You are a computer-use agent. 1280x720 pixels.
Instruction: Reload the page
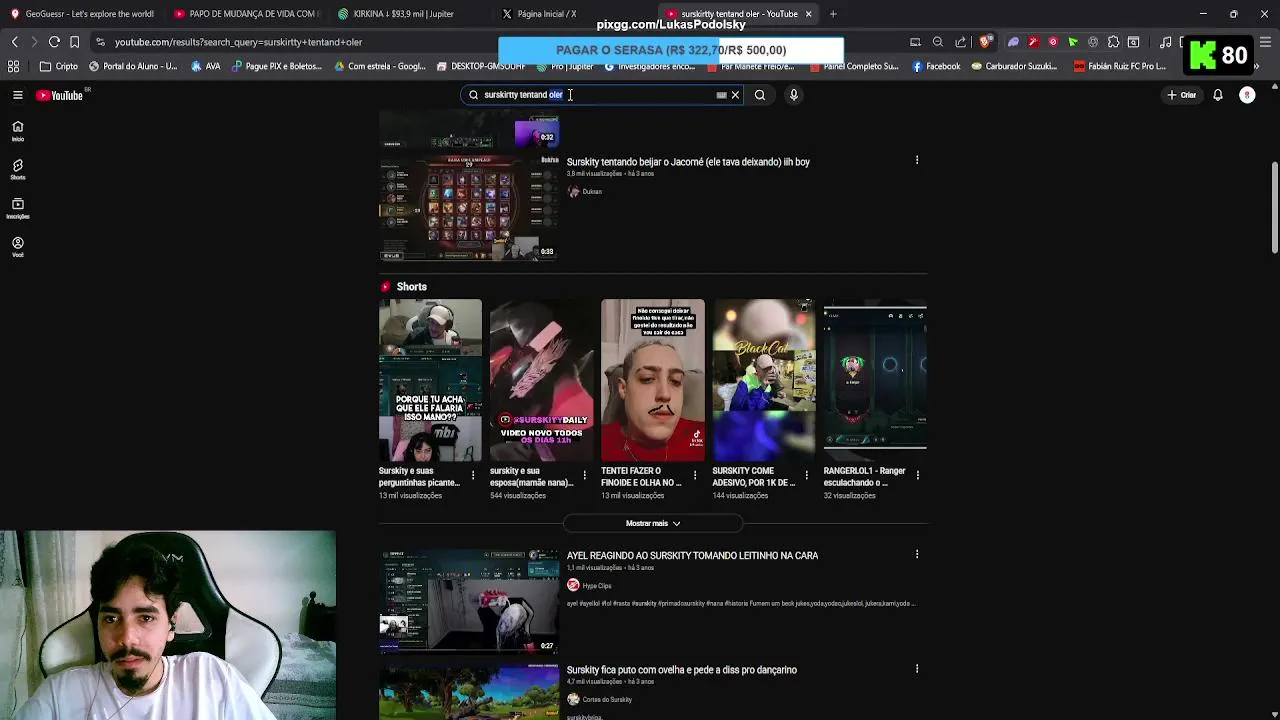[x=54, y=42]
